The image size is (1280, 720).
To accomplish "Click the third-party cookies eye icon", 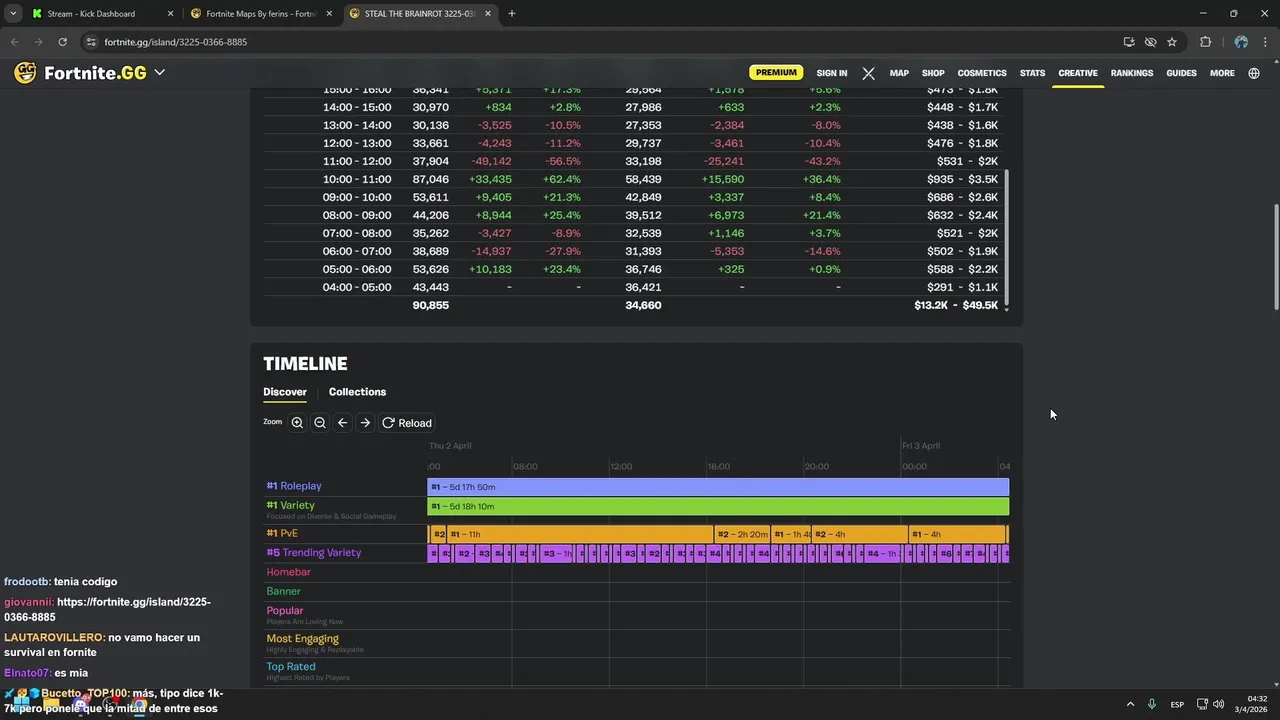I will pos(1150,42).
